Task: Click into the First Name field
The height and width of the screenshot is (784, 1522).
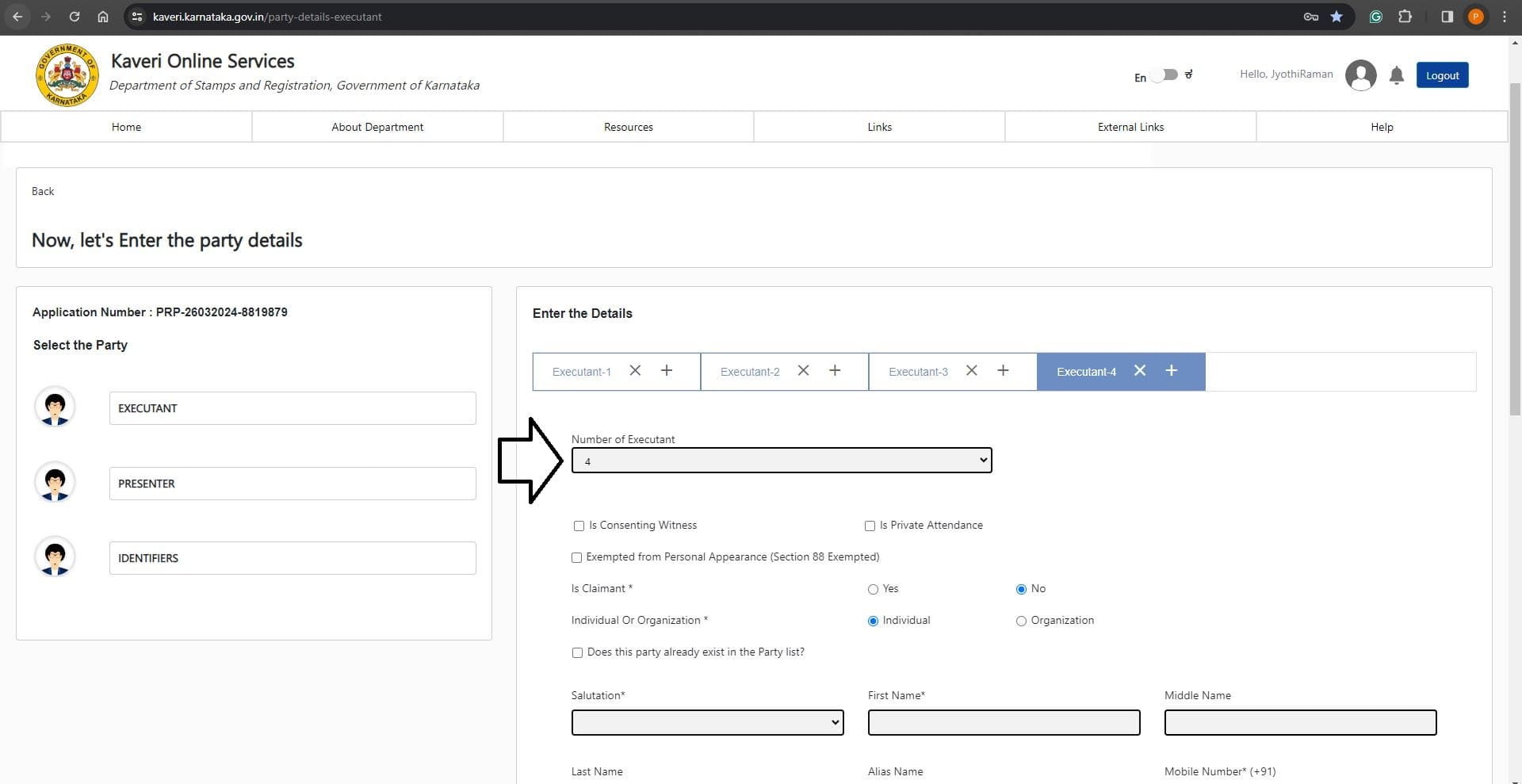Action: (1004, 722)
